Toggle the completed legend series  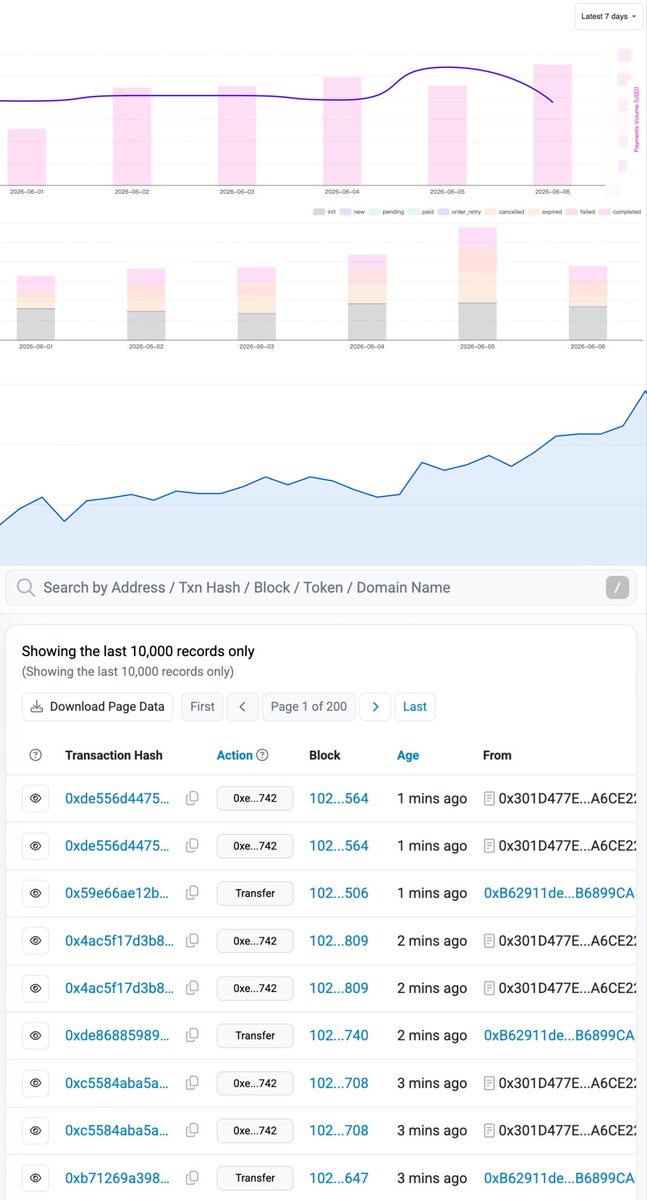coord(620,212)
